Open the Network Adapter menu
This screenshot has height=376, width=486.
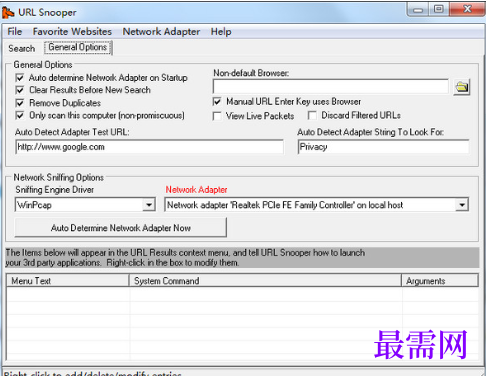tap(161, 32)
